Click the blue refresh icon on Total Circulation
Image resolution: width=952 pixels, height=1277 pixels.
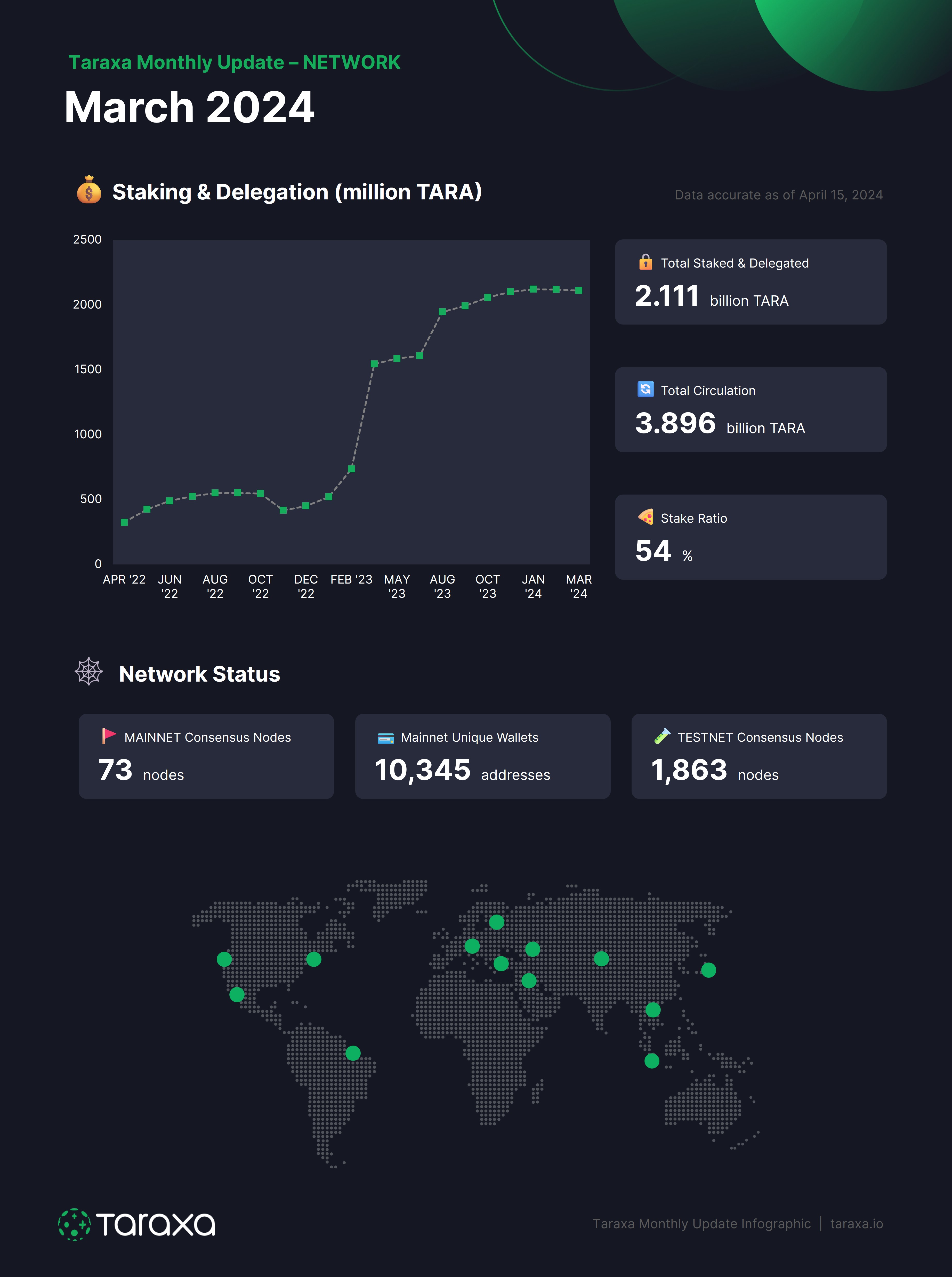646,389
